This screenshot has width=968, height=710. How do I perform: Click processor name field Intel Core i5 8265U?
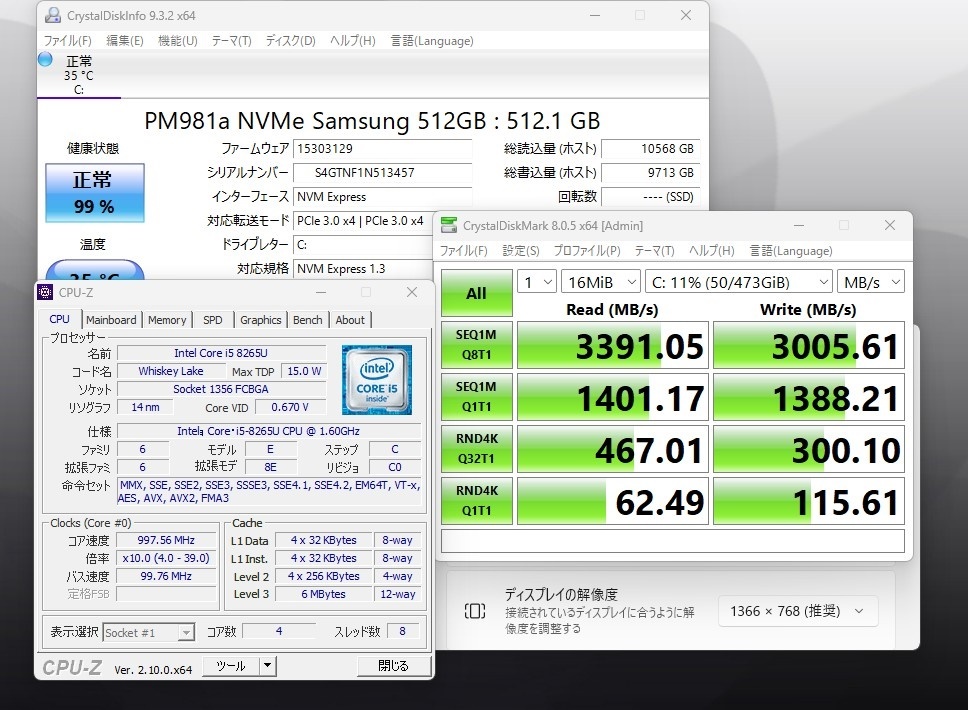pyautogui.click(x=221, y=353)
